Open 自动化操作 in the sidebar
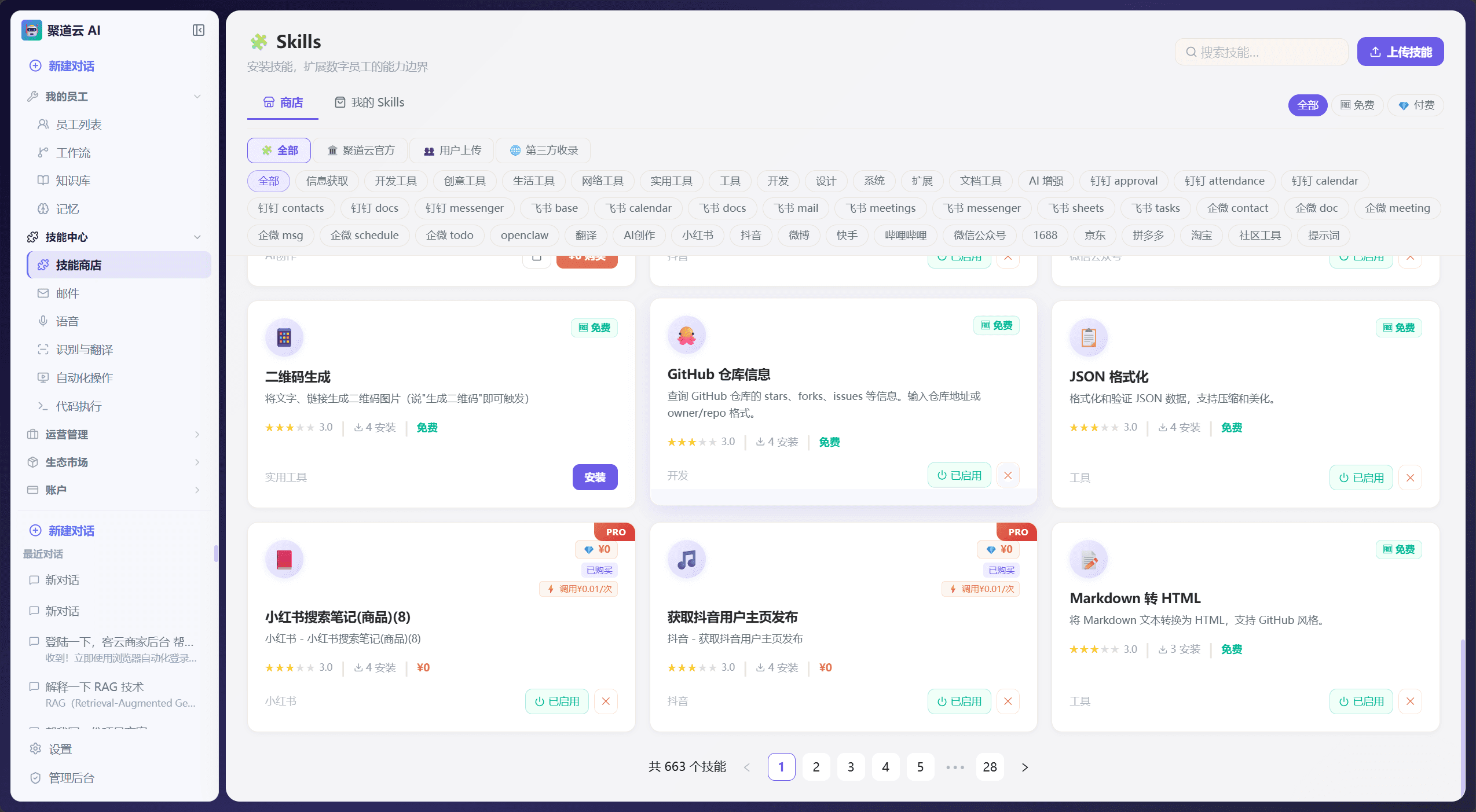This screenshot has height=812, width=1476. point(119,378)
